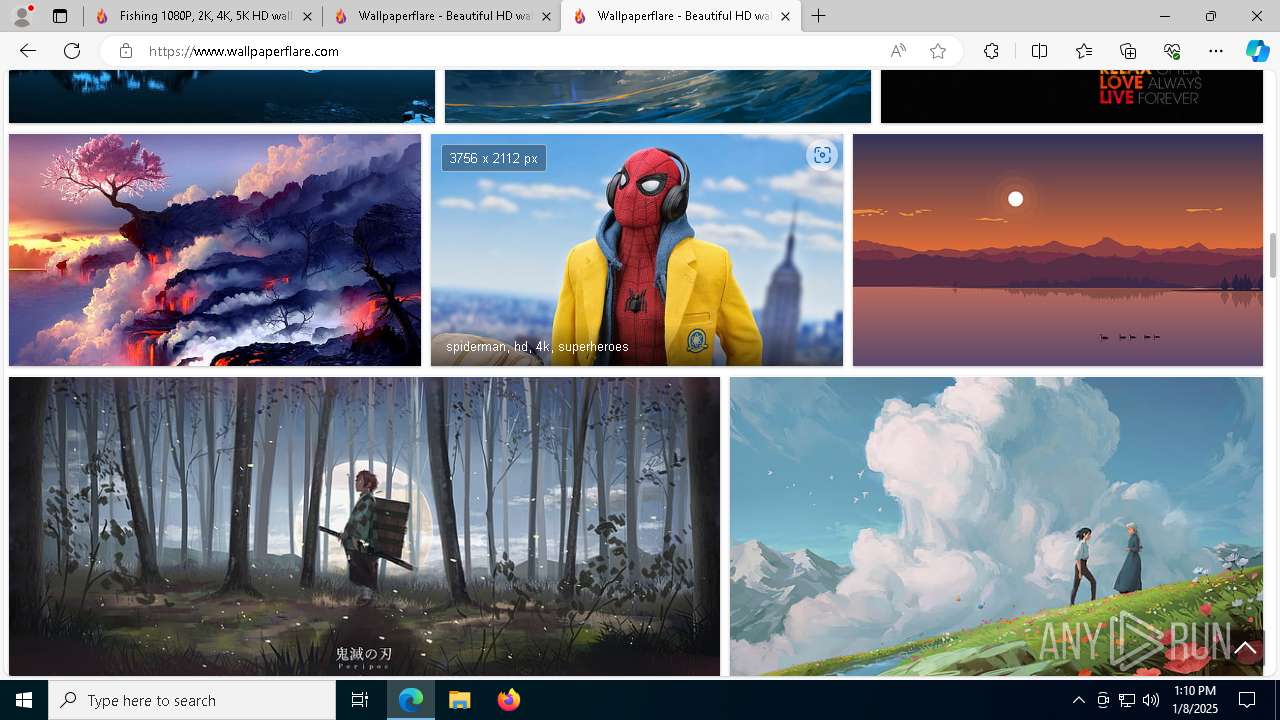Open the Spiderman yellow jacket wallpaper
Viewport: 1280px width, 720px height.
point(637,250)
